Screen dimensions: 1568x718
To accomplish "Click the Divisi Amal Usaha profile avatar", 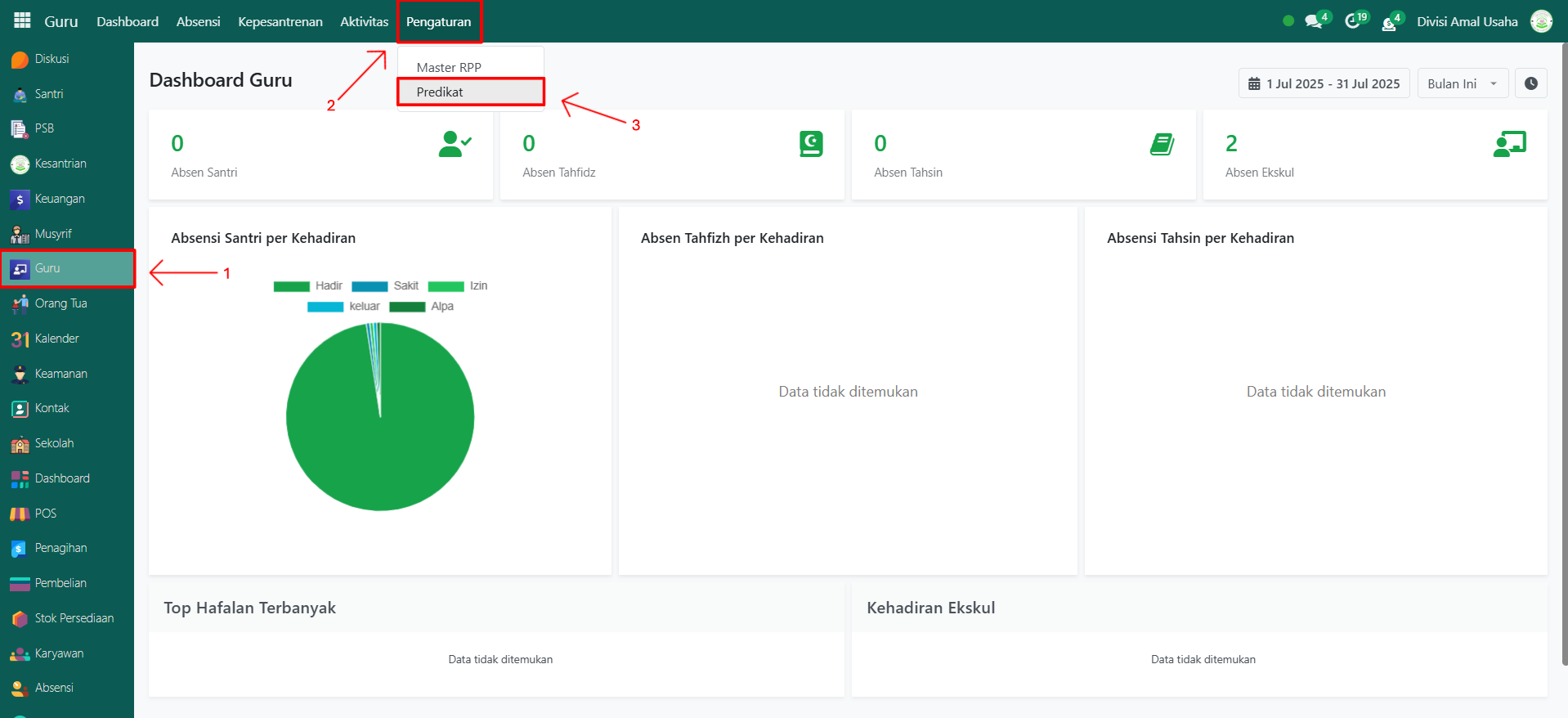I will [1541, 21].
